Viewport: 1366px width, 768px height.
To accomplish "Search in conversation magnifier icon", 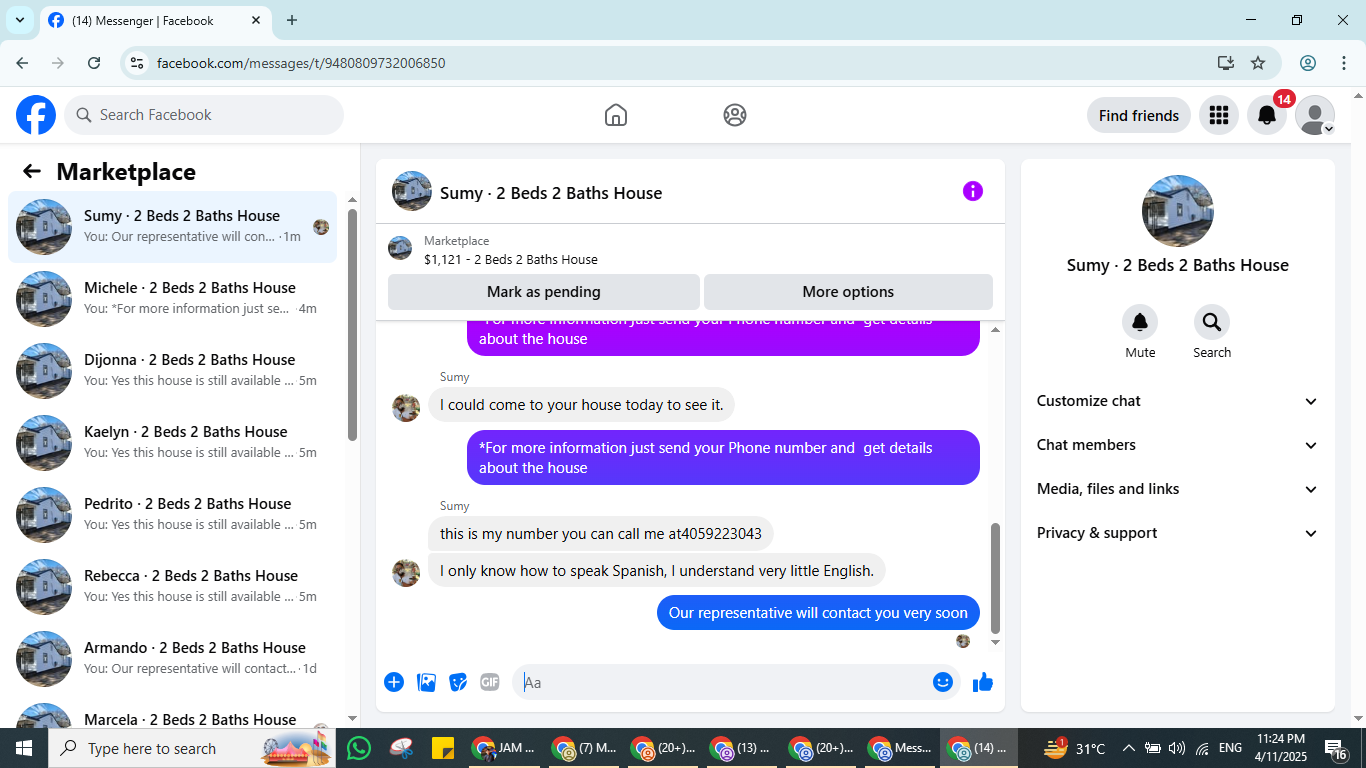I will (x=1212, y=322).
